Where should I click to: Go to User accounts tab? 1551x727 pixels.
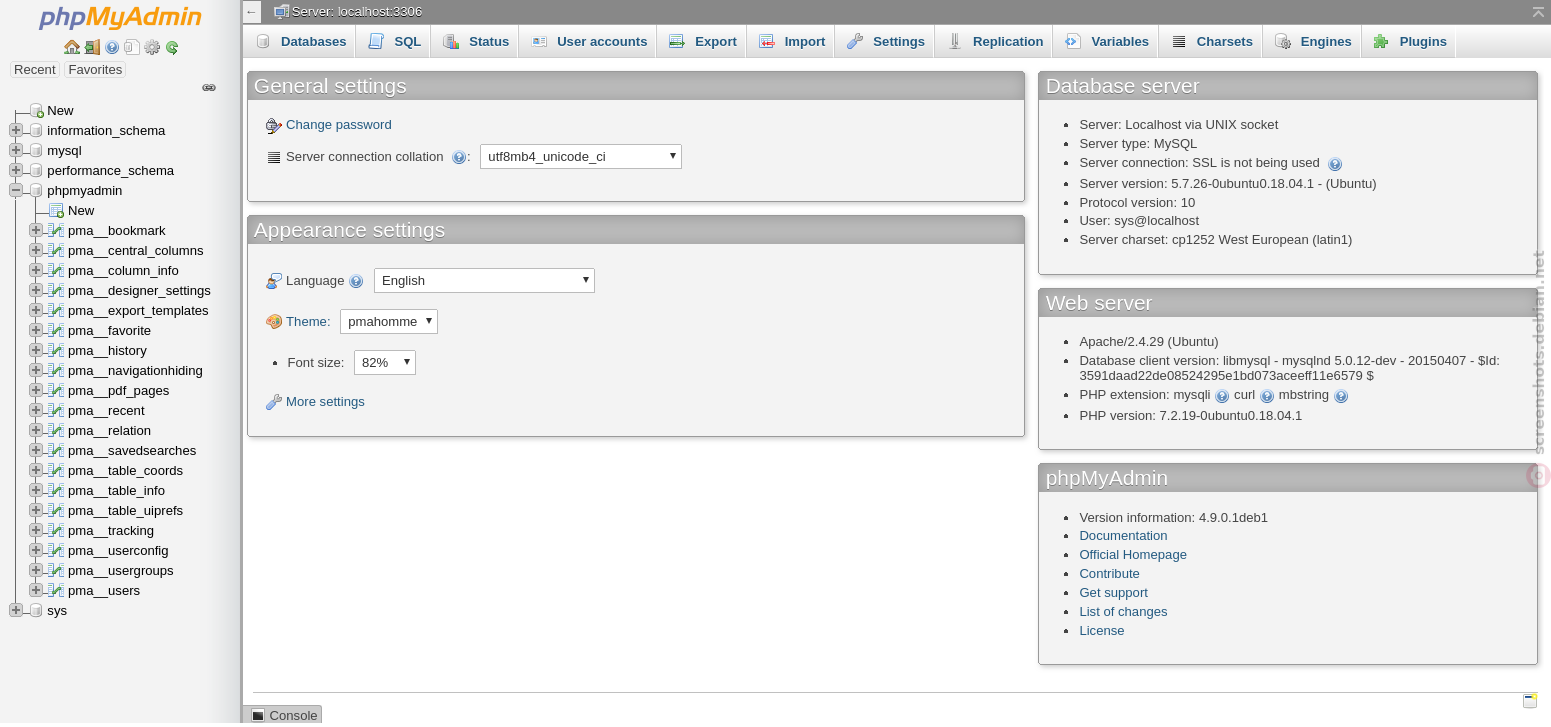pyautogui.click(x=589, y=41)
